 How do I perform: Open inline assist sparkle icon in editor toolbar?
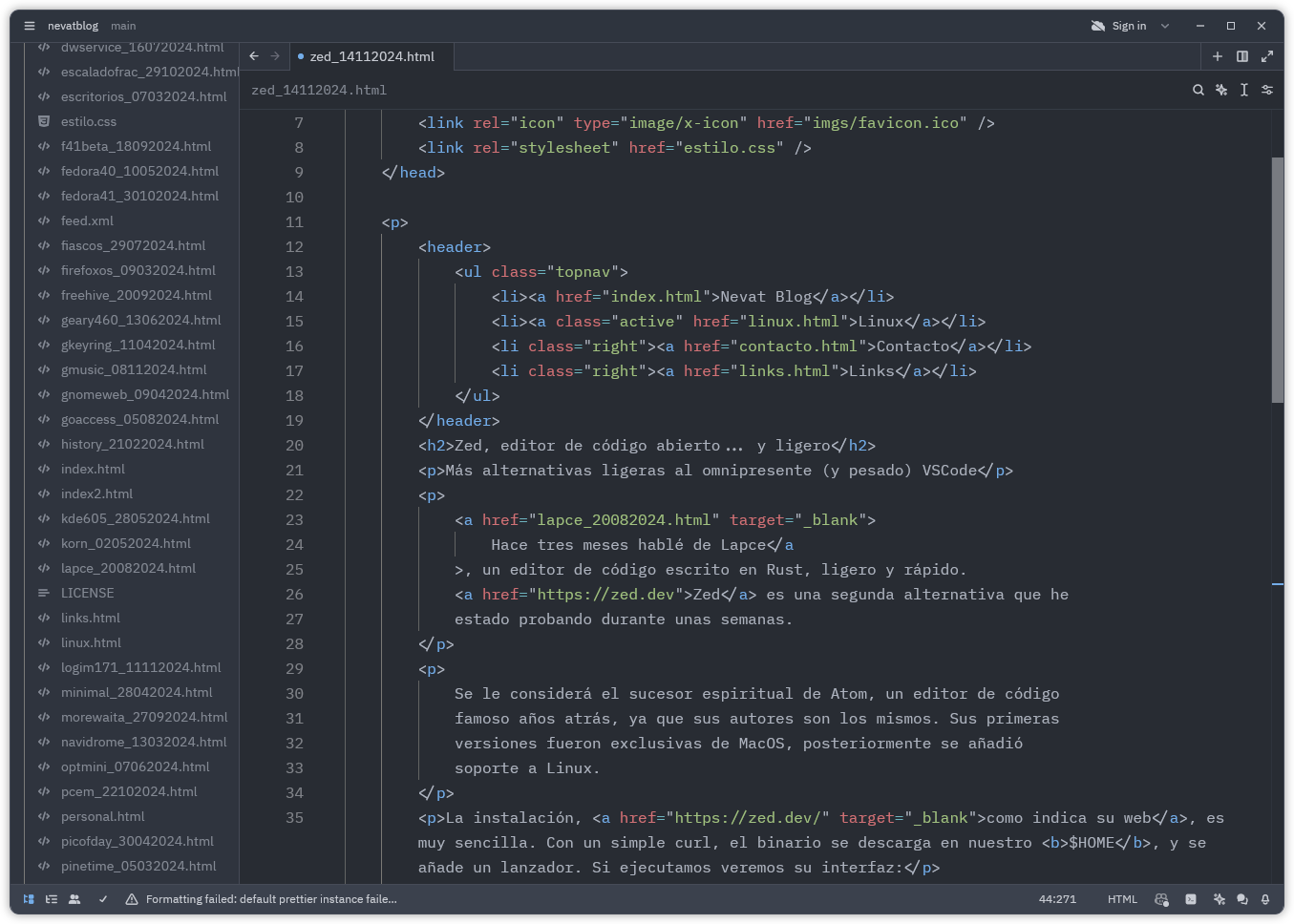tap(1221, 90)
